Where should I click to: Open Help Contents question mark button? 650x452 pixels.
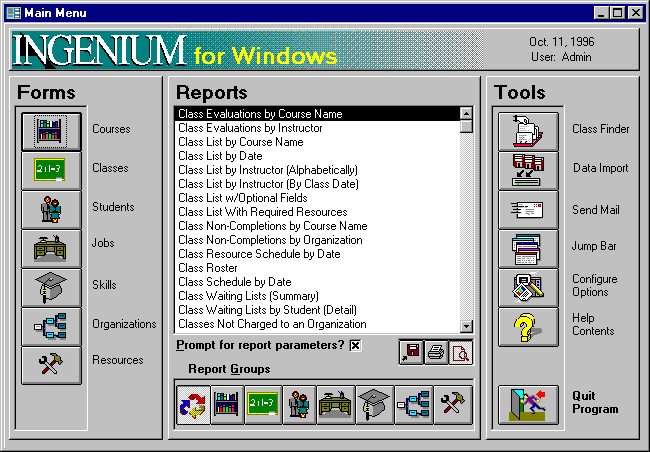pos(528,327)
